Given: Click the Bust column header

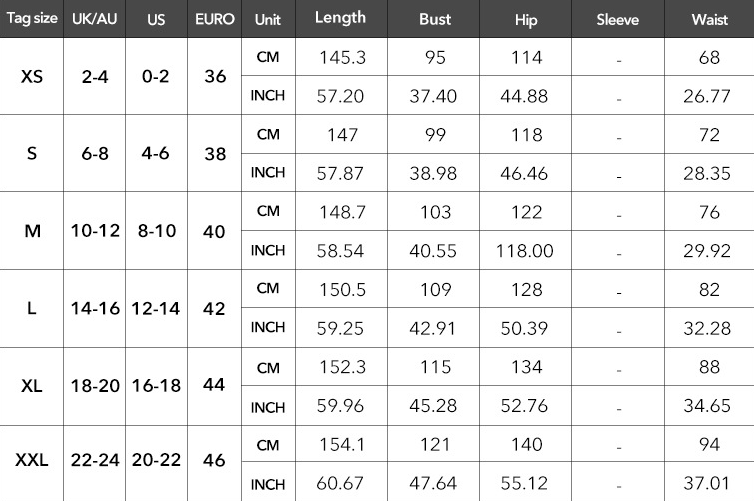Looking at the screenshot, I should coord(434,19).
